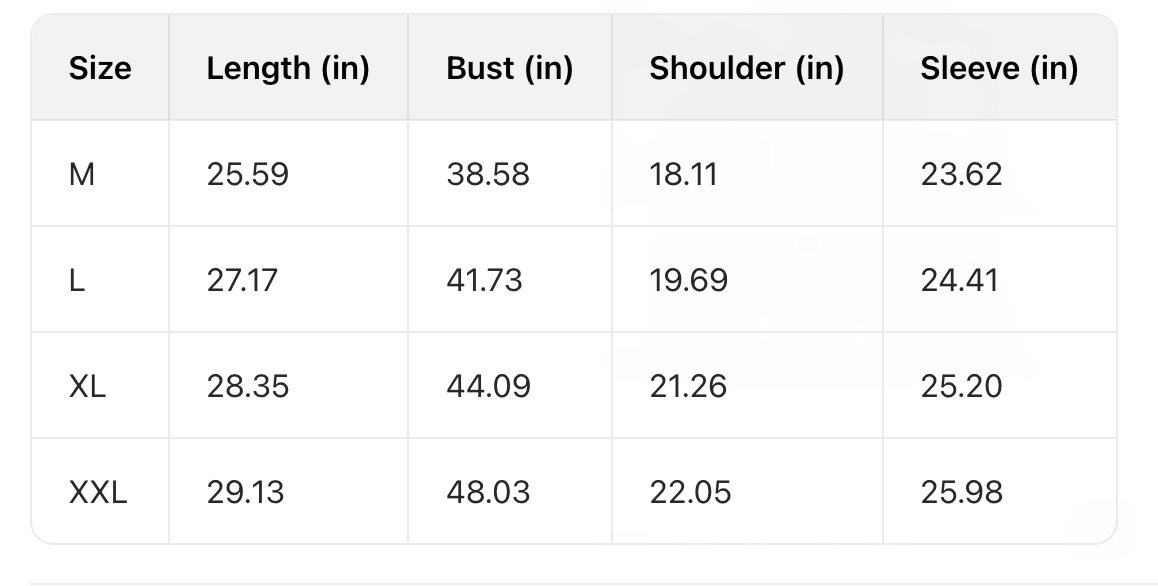The width and height of the screenshot is (1158, 586).
Task: Select the 41.73 bust value
Action: coord(484,281)
